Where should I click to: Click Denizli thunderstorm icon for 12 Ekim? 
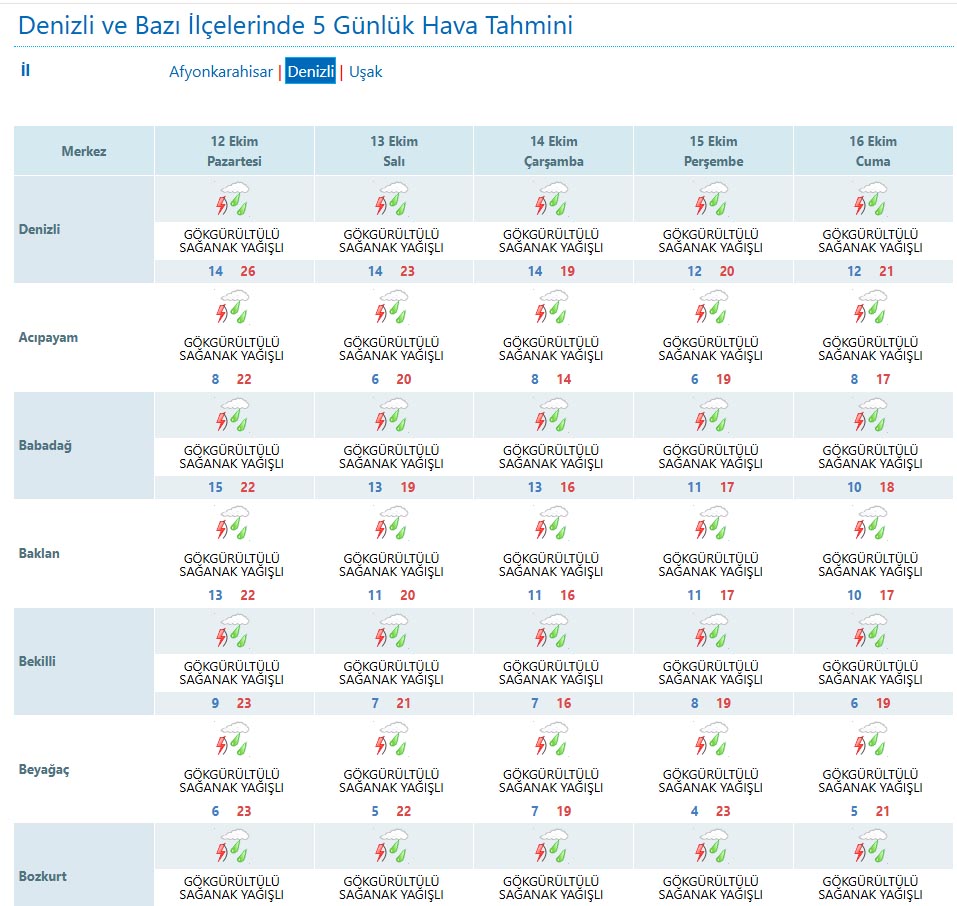click(233, 198)
